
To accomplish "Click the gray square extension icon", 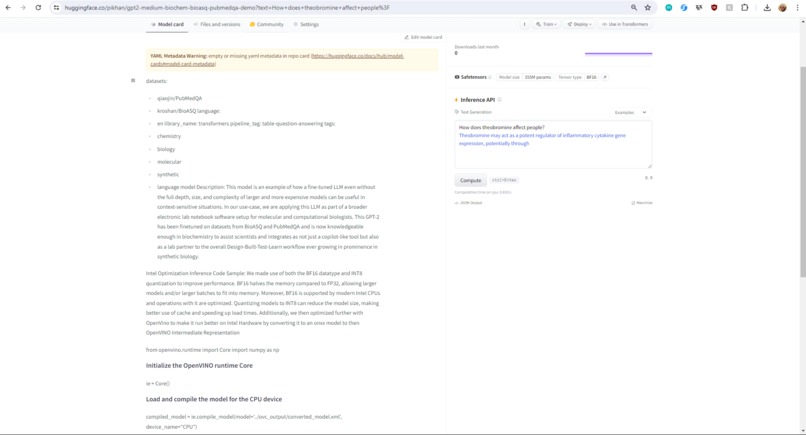I will [x=729, y=8].
